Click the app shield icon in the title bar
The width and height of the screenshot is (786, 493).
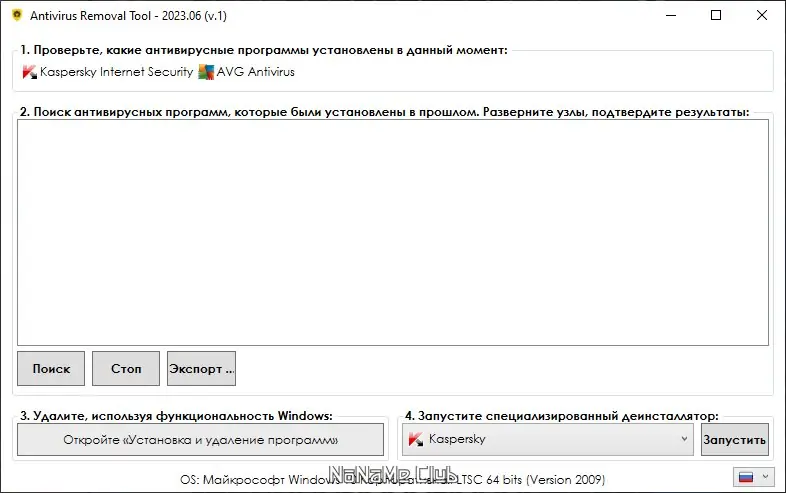17,16
